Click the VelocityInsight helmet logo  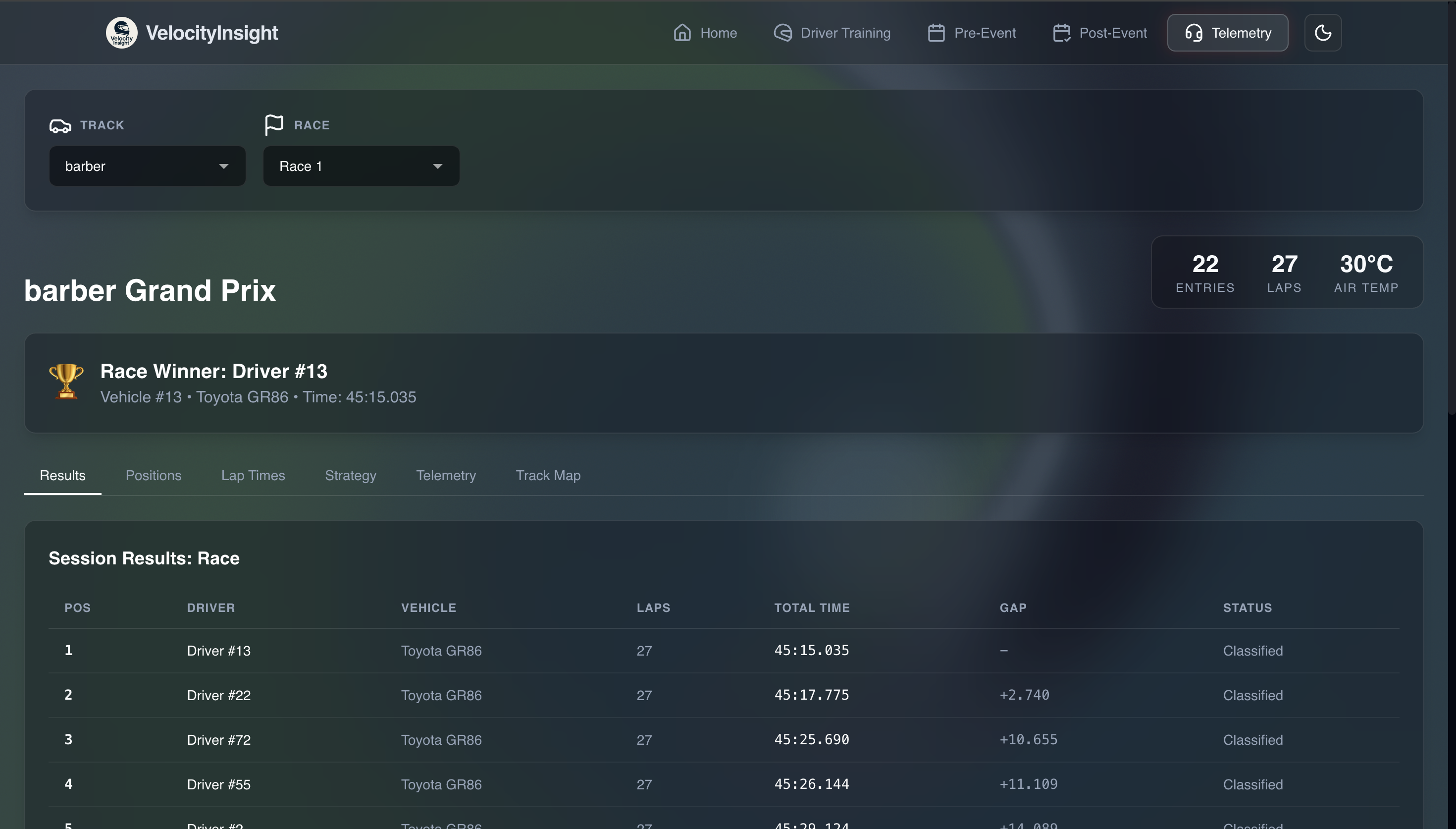point(121,32)
